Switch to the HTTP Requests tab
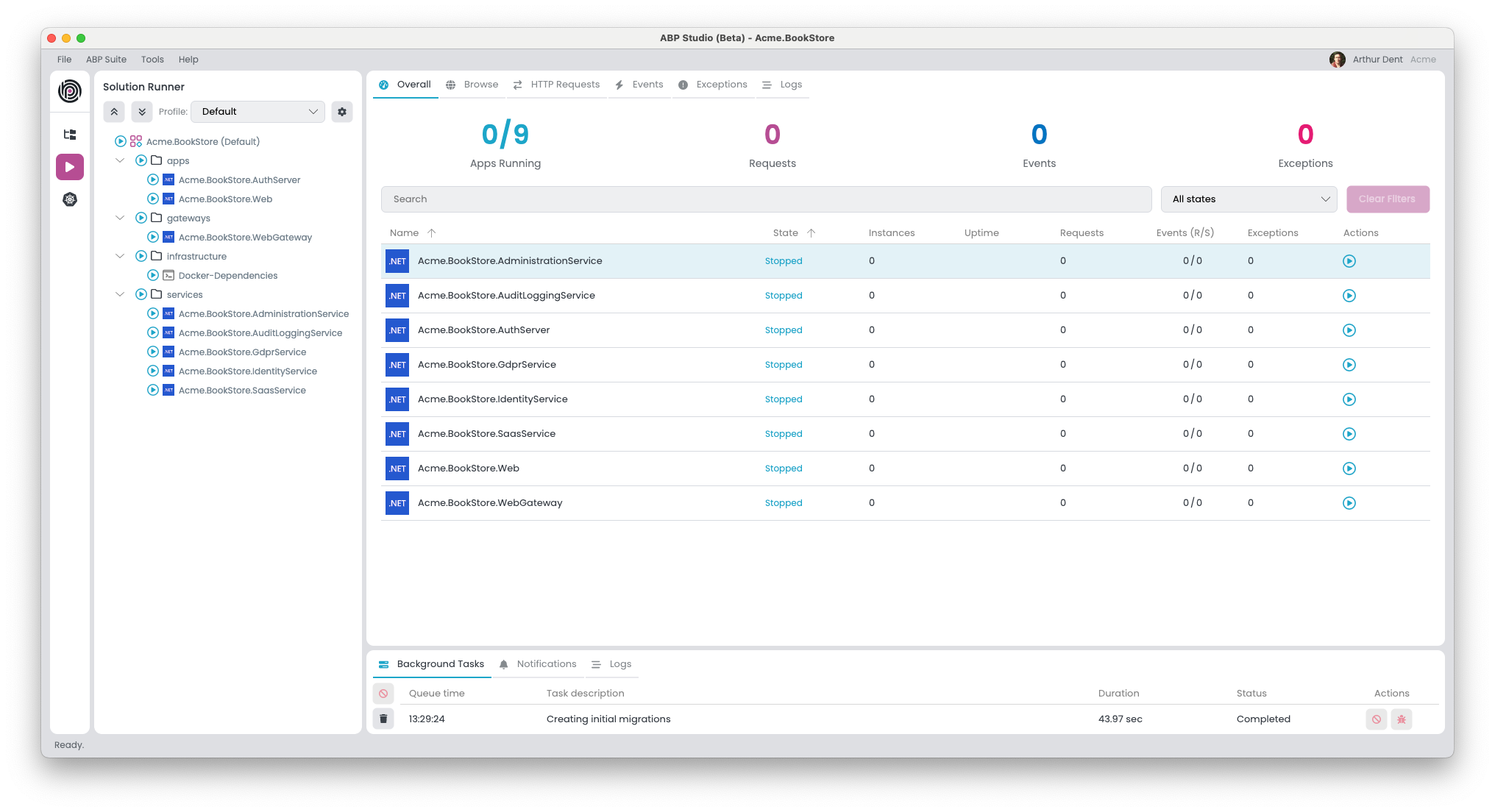This screenshot has height=812, width=1495. (x=557, y=85)
